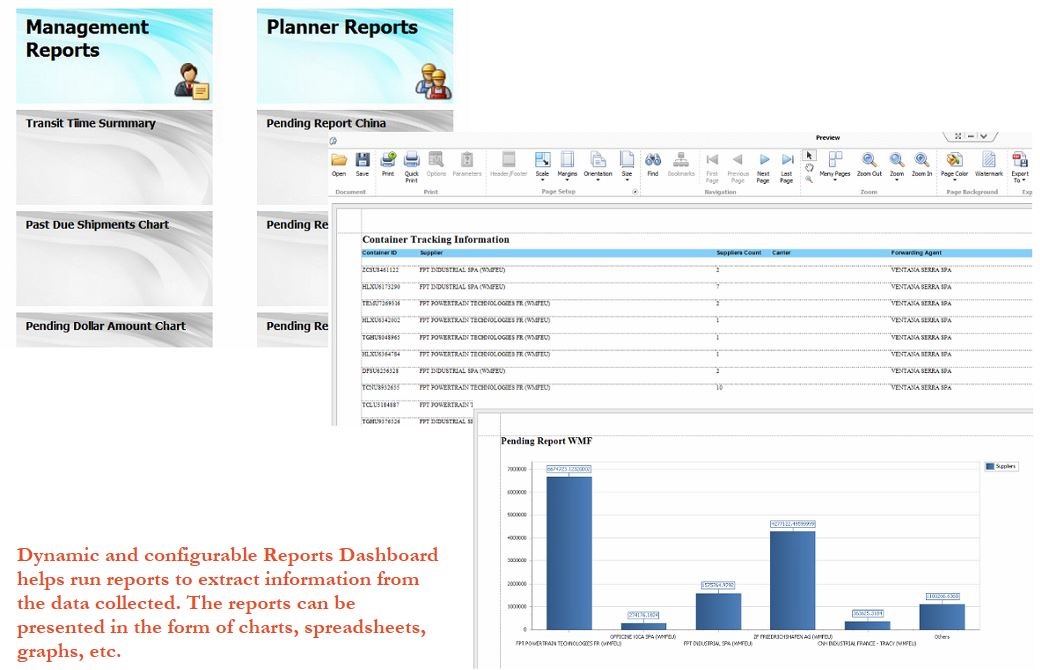
Task: Select the Pending Report WMF chart title
Action: [547, 440]
